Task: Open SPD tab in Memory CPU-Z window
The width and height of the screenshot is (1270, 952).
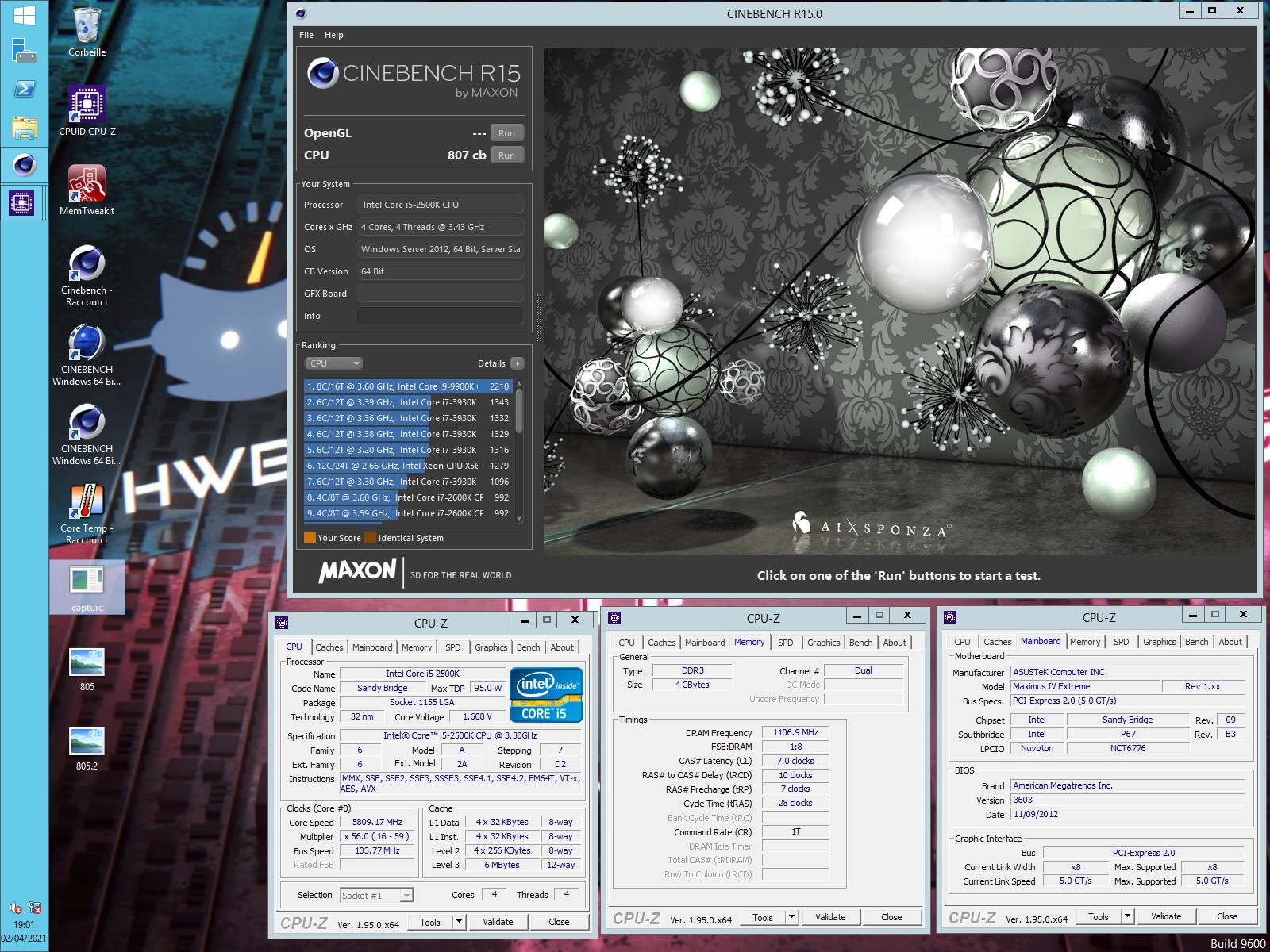Action: pyautogui.click(x=786, y=643)
